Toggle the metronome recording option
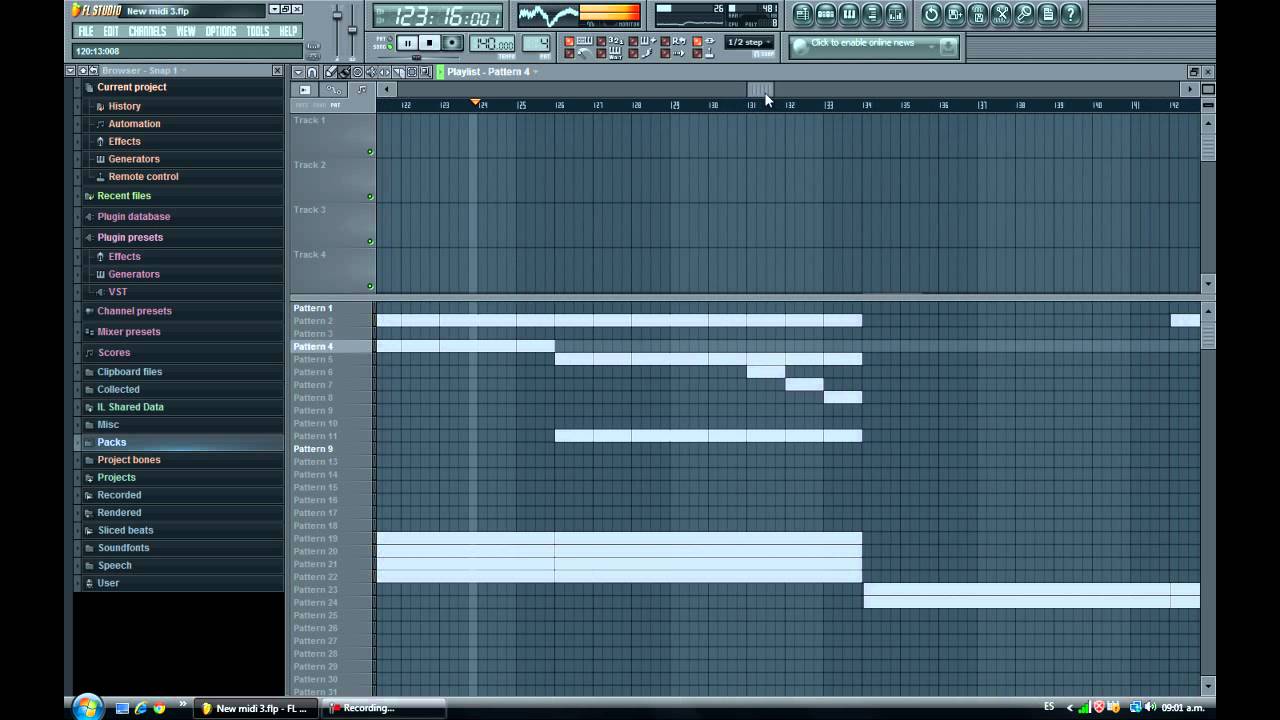Image resolution: width=1280 pixels, height=720 pixels. (569, 53)
